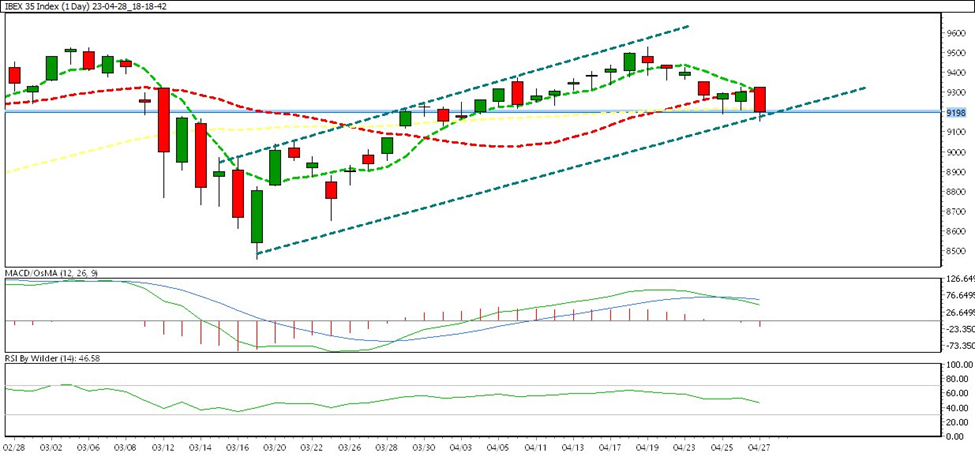Select the tall green candle at the March low
The height and width of the screenshot is (468, 975).
pyautogui.click(x=257, y=216)
